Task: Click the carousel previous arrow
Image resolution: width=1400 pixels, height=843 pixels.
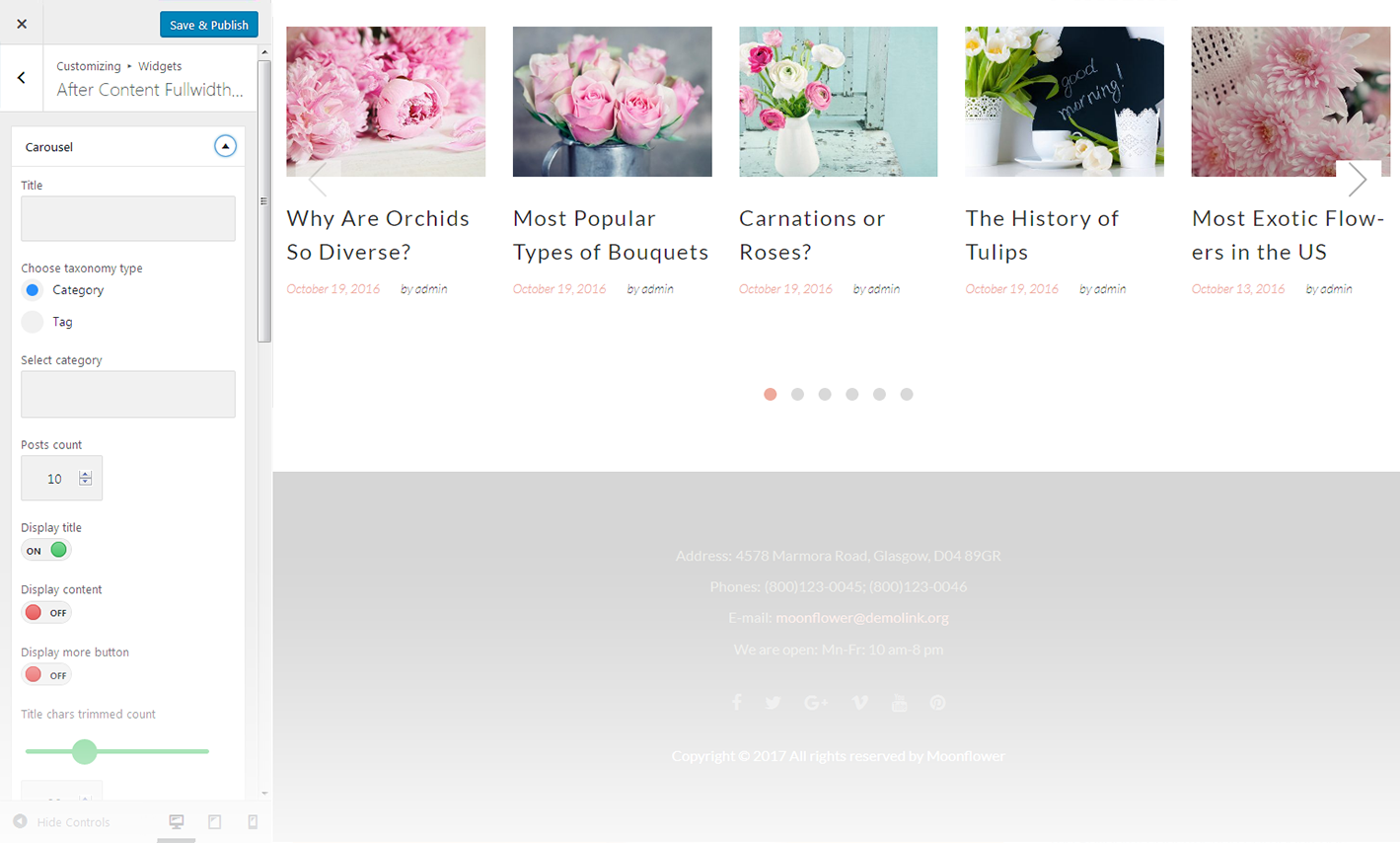Action: pos(318,179)
